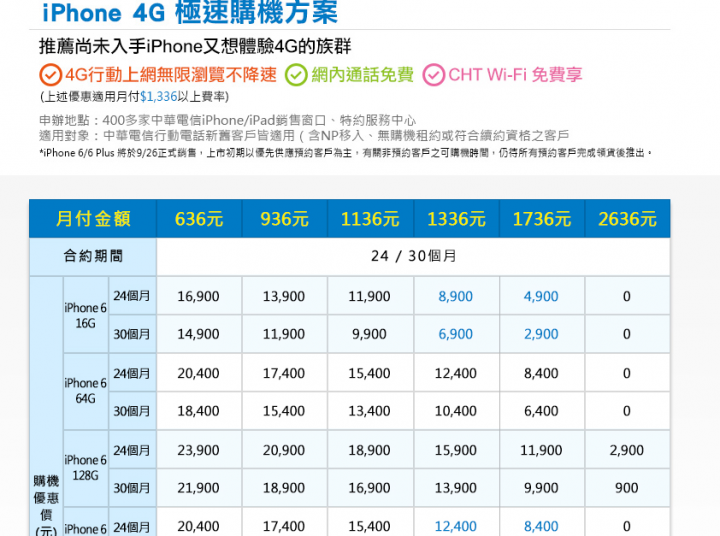Click the footnote starting "*iPhone 6/6 Plus 將於9/26"
720x536 pixels.
tap(345, 153)
